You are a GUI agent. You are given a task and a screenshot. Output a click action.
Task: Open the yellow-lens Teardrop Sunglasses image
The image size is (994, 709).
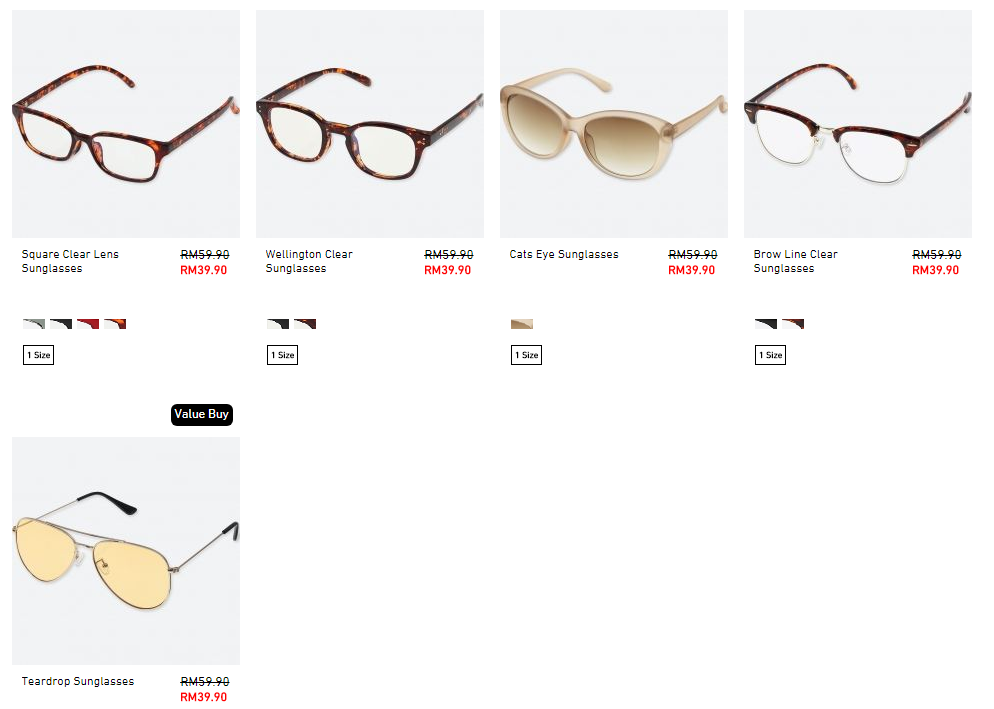126,550
